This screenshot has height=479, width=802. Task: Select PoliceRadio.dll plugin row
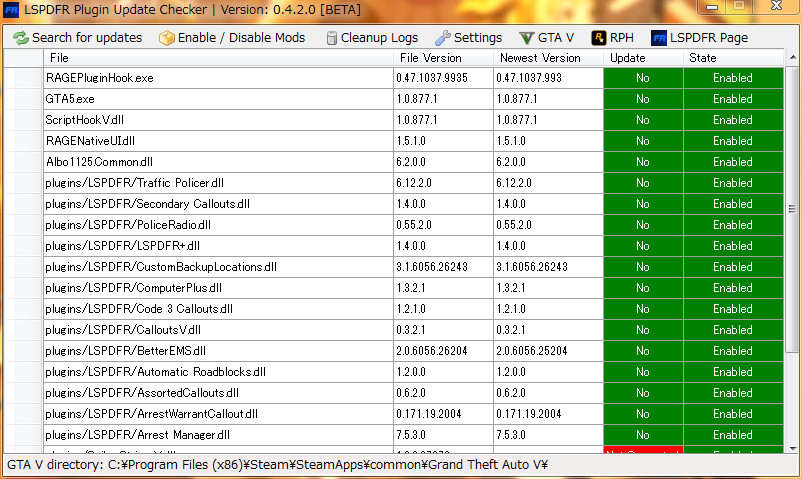coord(393,225)
